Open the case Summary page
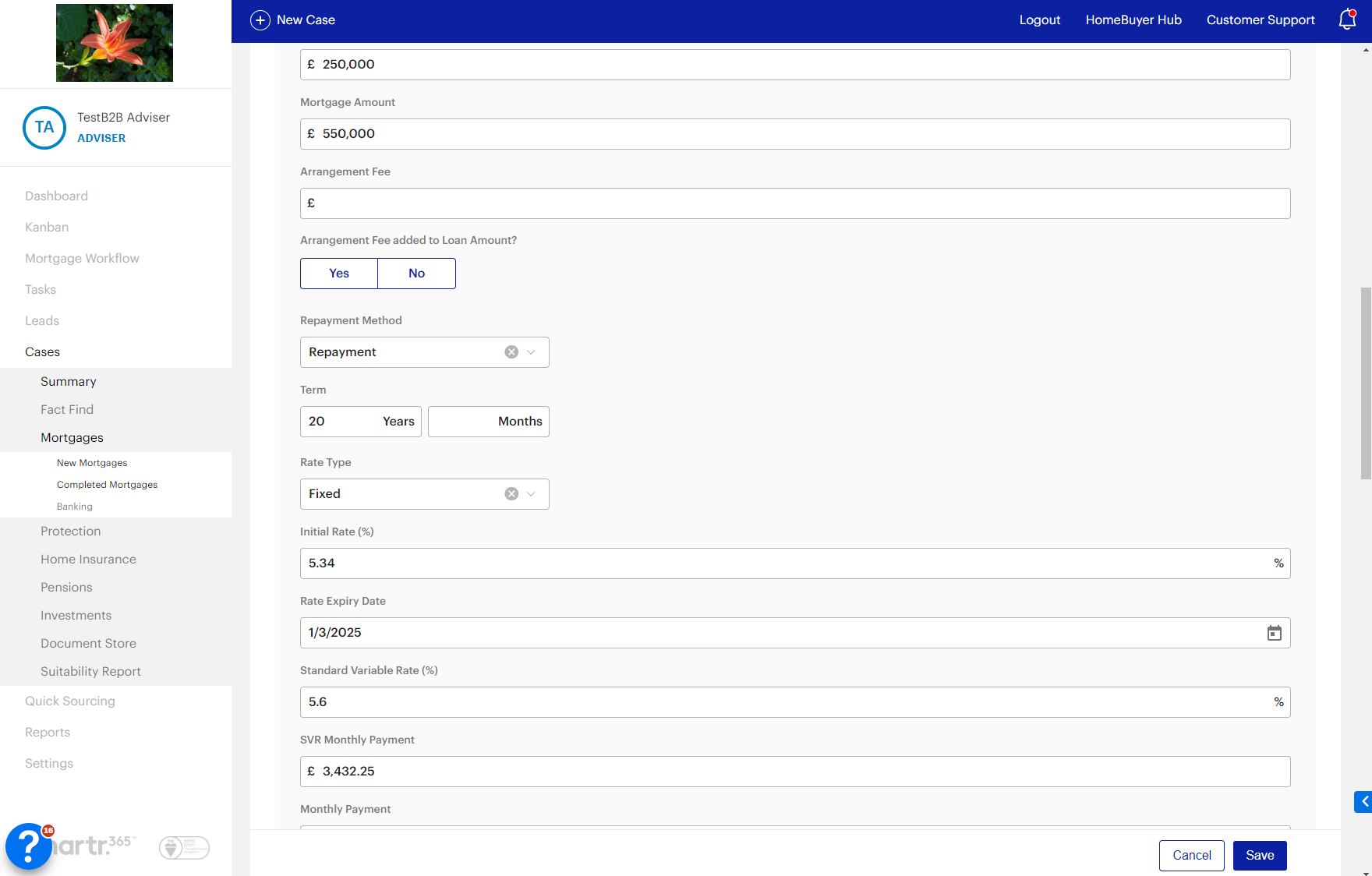This screenshot has width=1372, height=876. click(69, 382)
